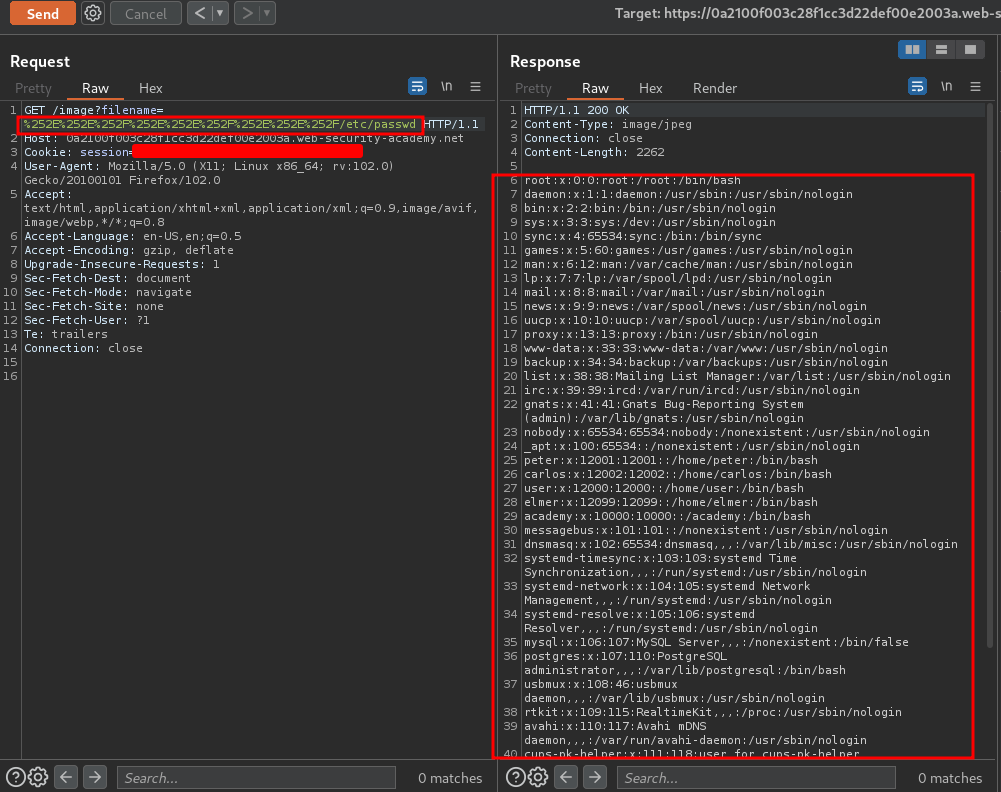
Task: Click the mysql:x:106:107 passwd entry
Action: click(716, 642)
